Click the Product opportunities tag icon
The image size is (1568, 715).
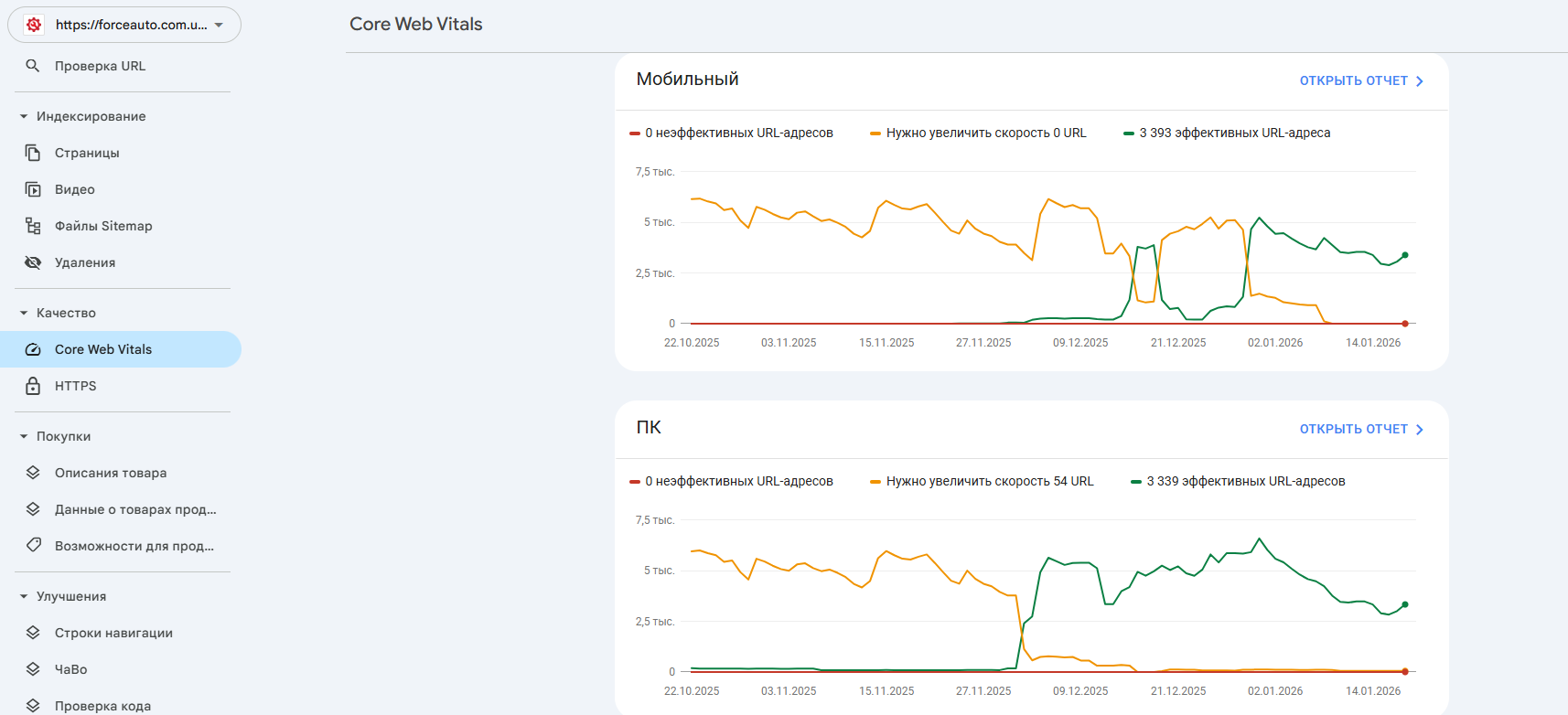(x=33, y=546)
